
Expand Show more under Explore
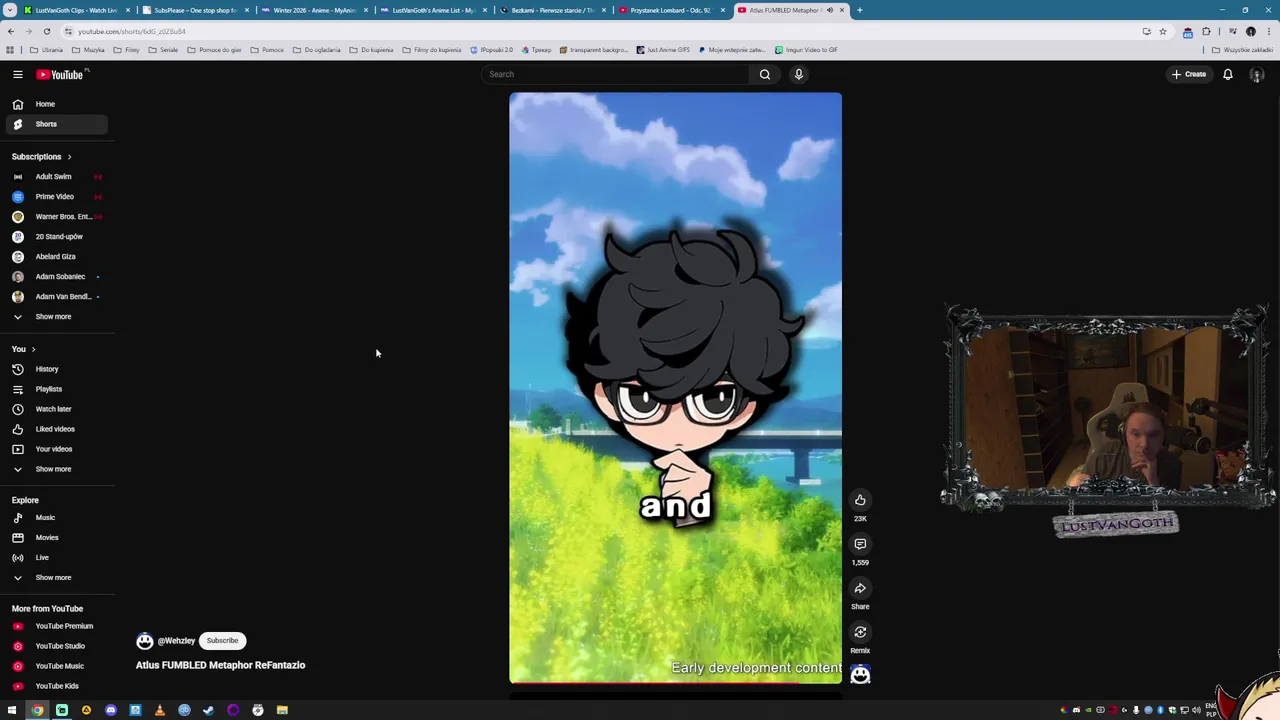[56, 578]
